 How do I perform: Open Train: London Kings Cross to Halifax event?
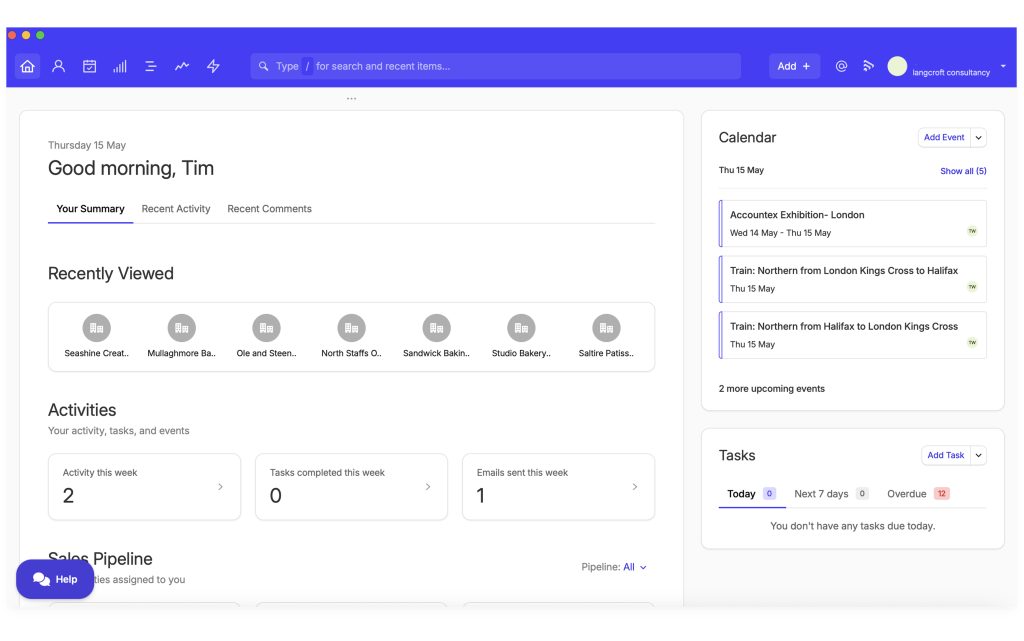[x=852, y=279]
